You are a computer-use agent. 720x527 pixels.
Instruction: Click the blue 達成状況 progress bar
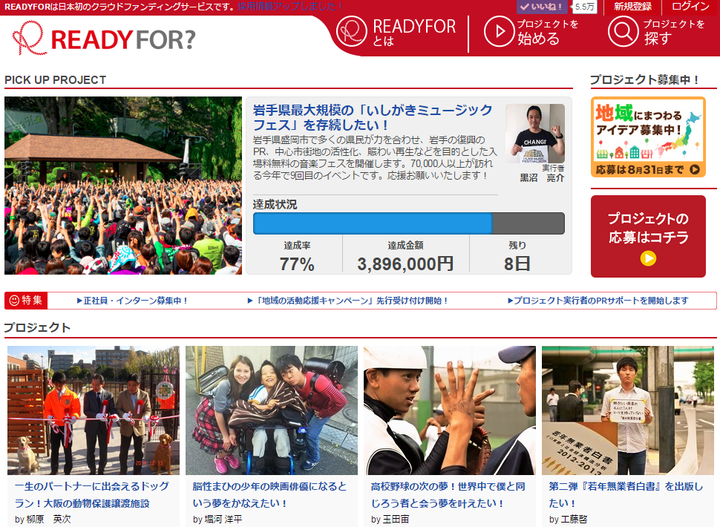pos(373,224)
